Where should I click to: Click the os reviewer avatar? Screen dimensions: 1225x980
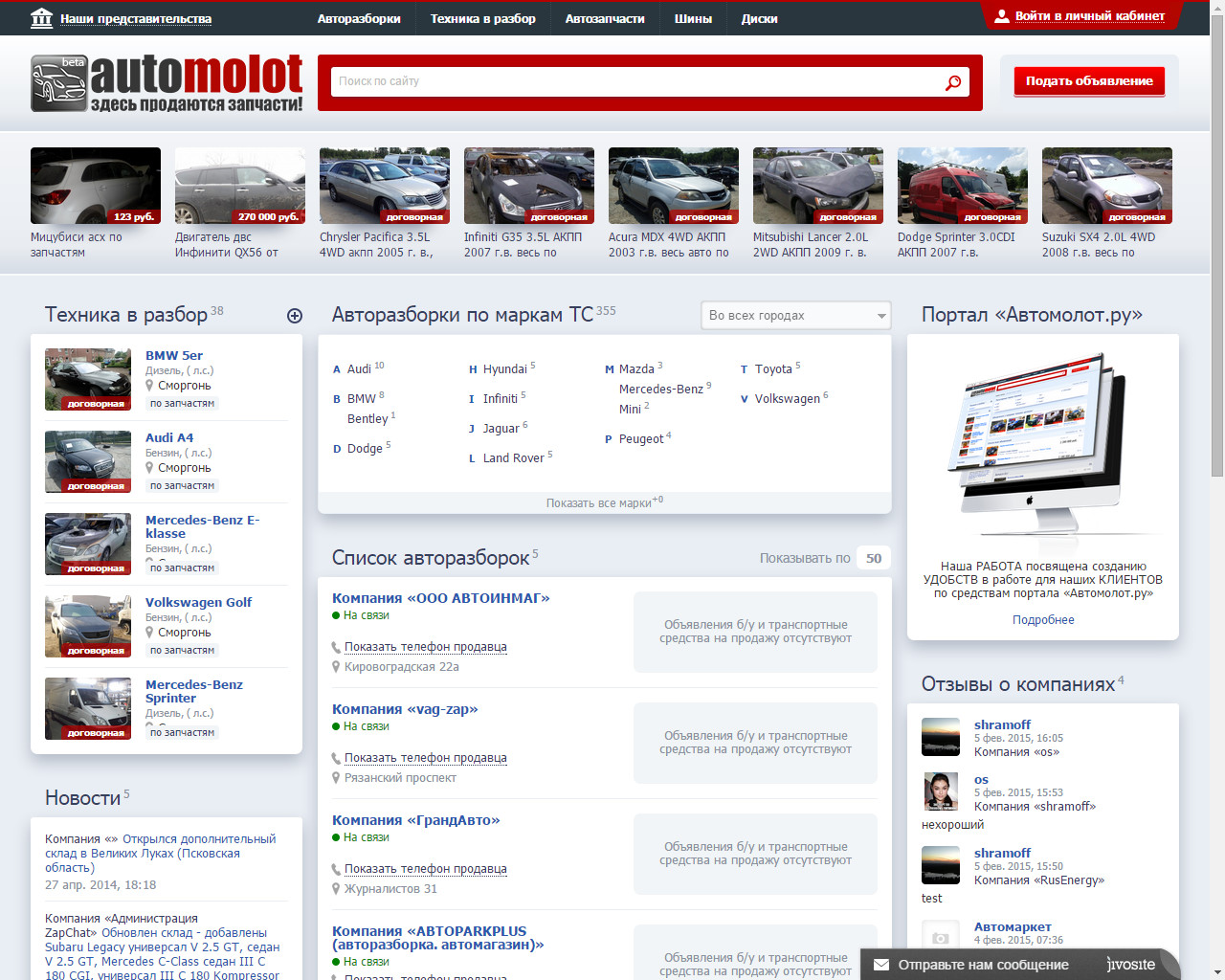941,791
